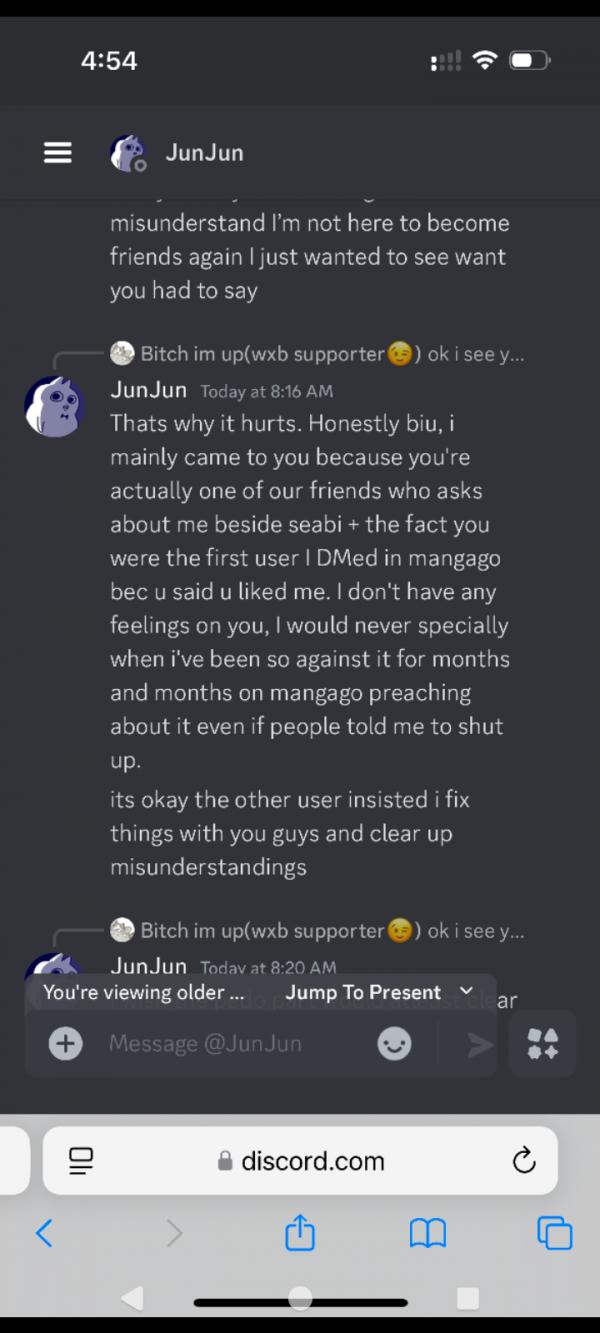This screenshot has width=600, height=1333.
Task: Focus the Message @JunJun input field
Action: click(236, 1044)
